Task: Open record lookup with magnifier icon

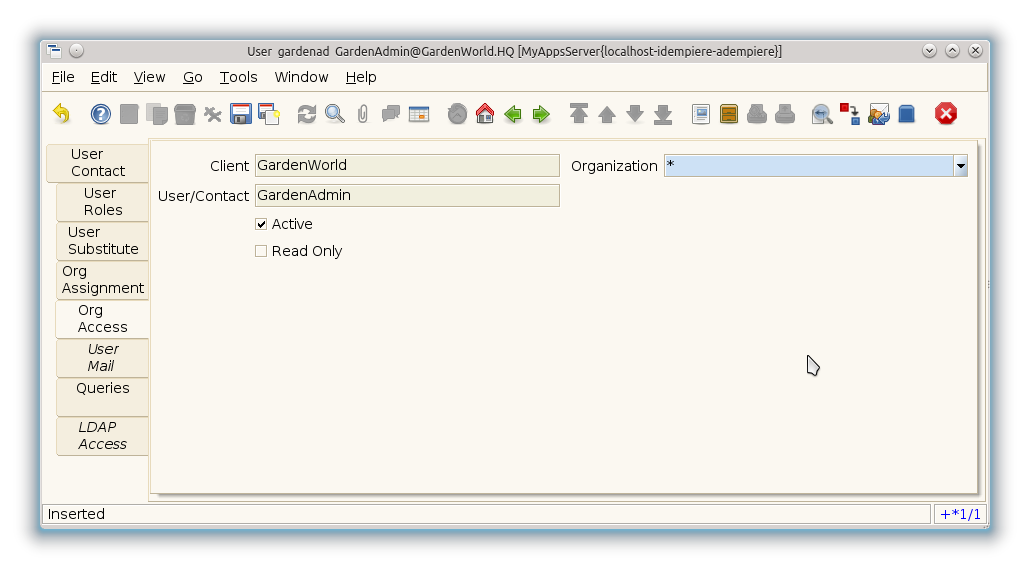Action: 335,114
